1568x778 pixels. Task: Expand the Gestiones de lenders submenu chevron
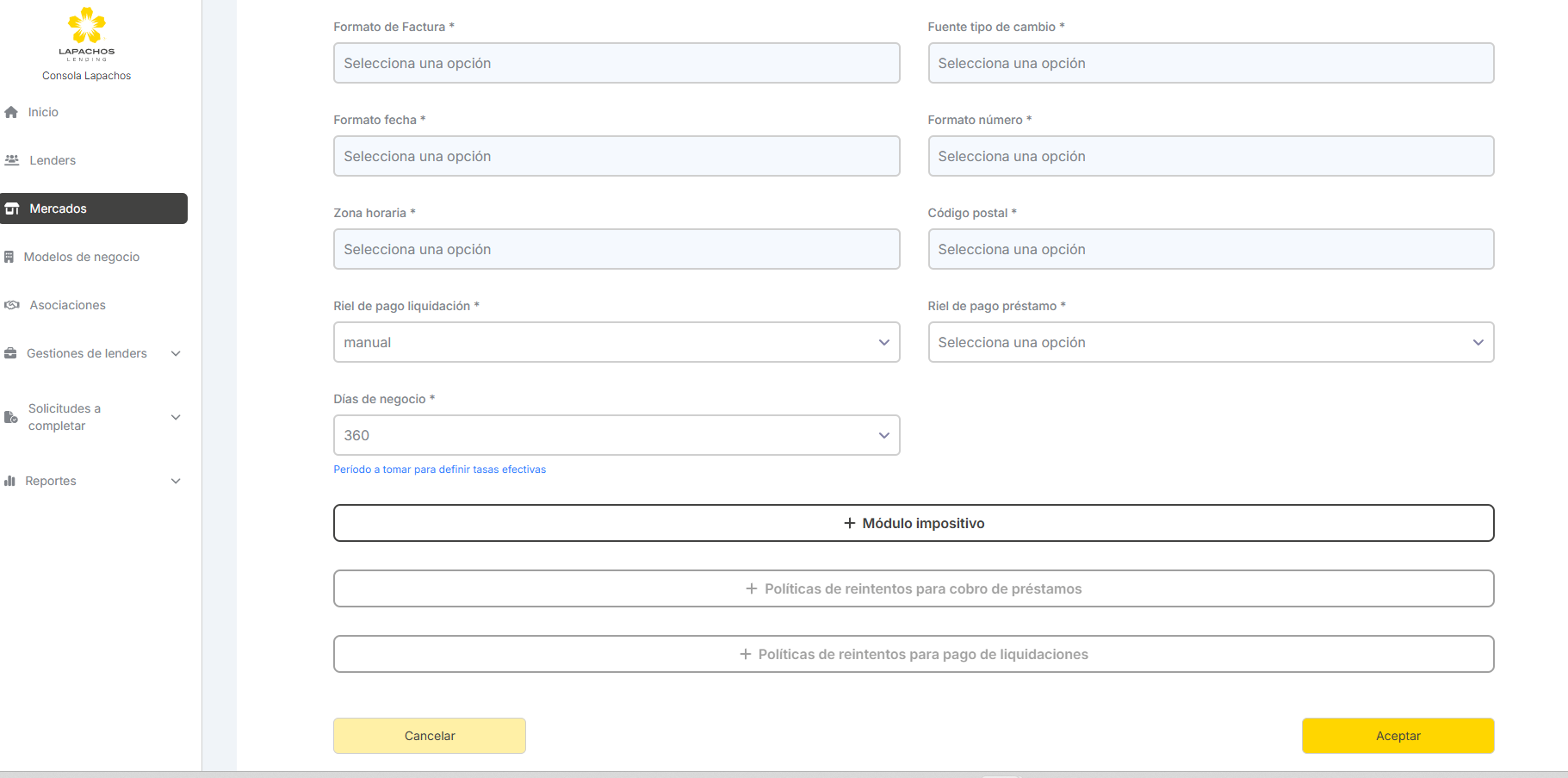click(x=176, y=353)
